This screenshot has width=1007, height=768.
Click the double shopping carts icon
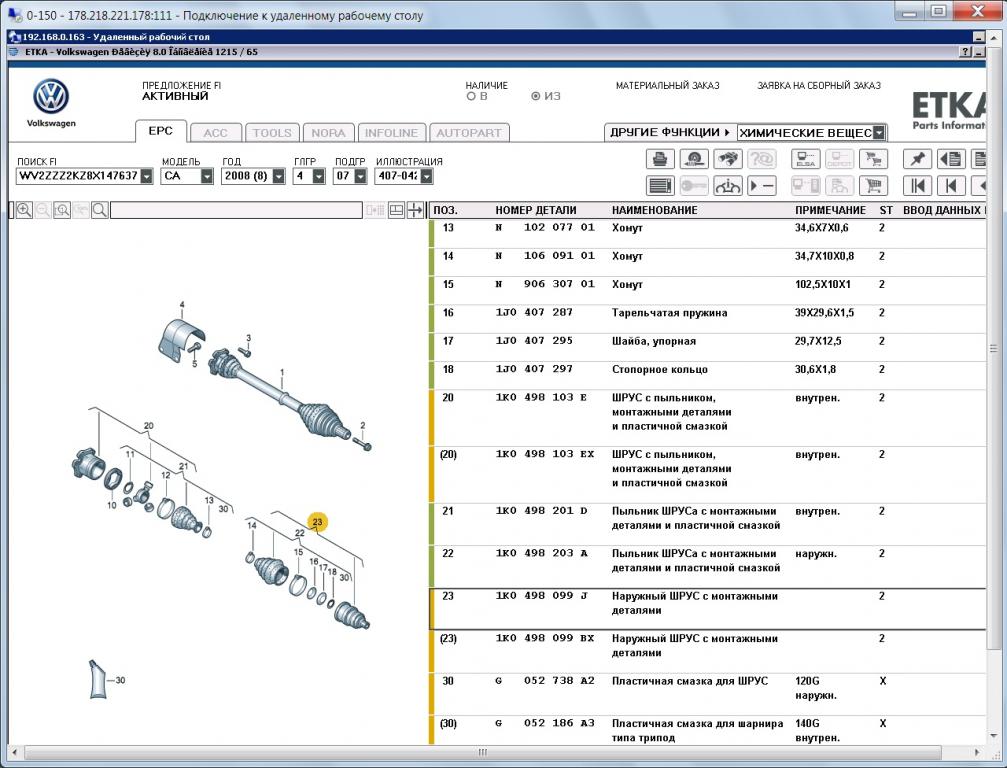[x=873, y=159]
